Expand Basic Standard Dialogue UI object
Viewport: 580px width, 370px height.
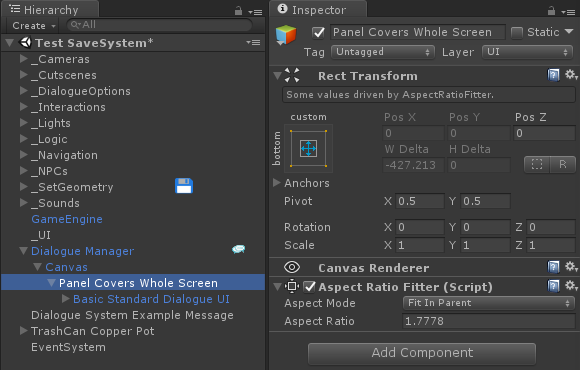(x=66, y=298)
